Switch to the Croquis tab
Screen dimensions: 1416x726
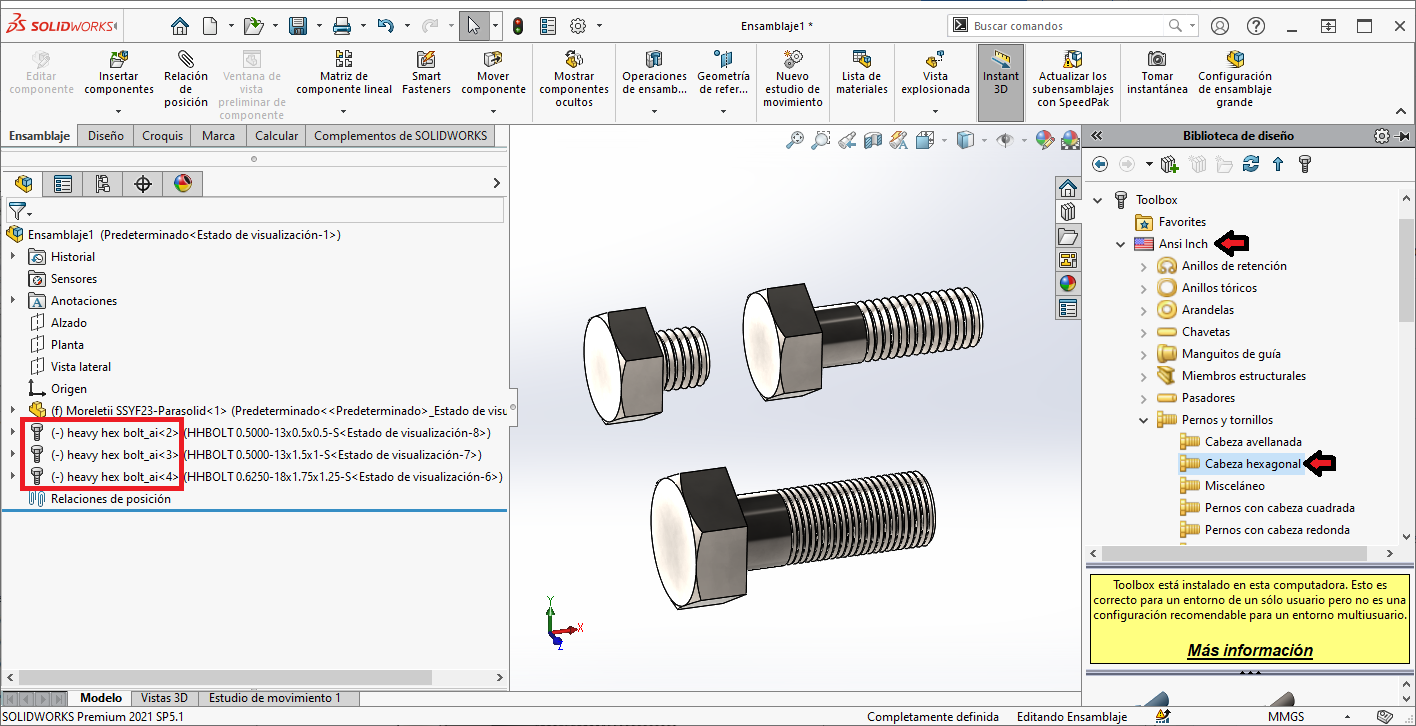[162, 136]
